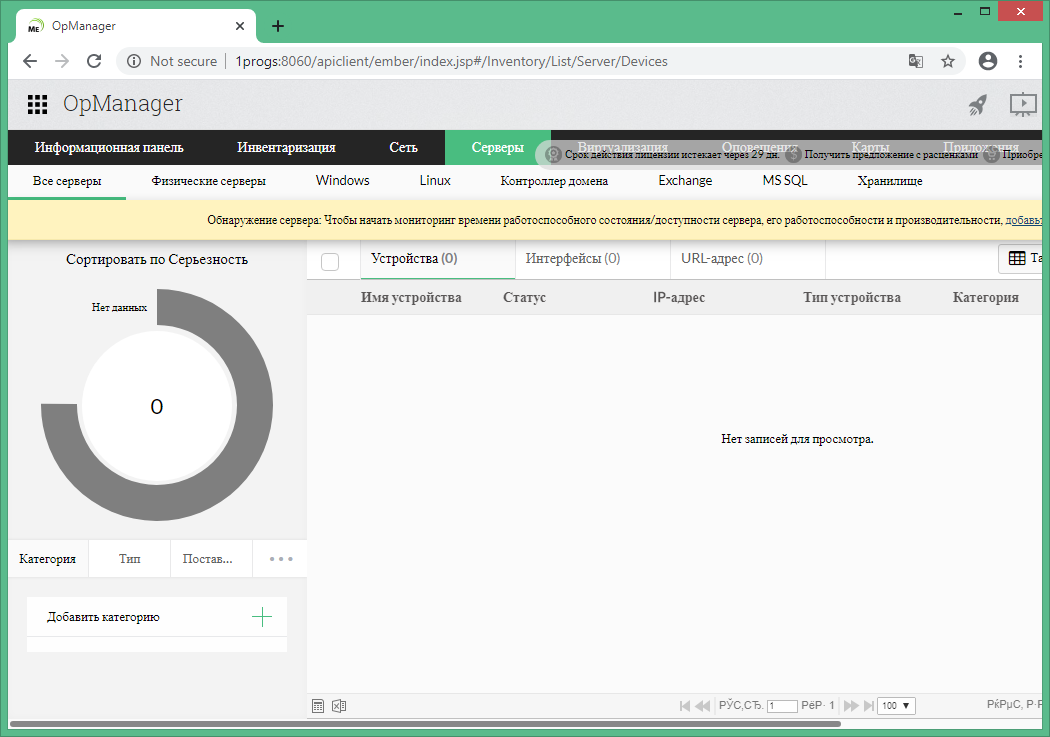Select the Устройства (0) tab
Image resolution: width=1050 pixels, height=737 pixels.
pos(437,259)
